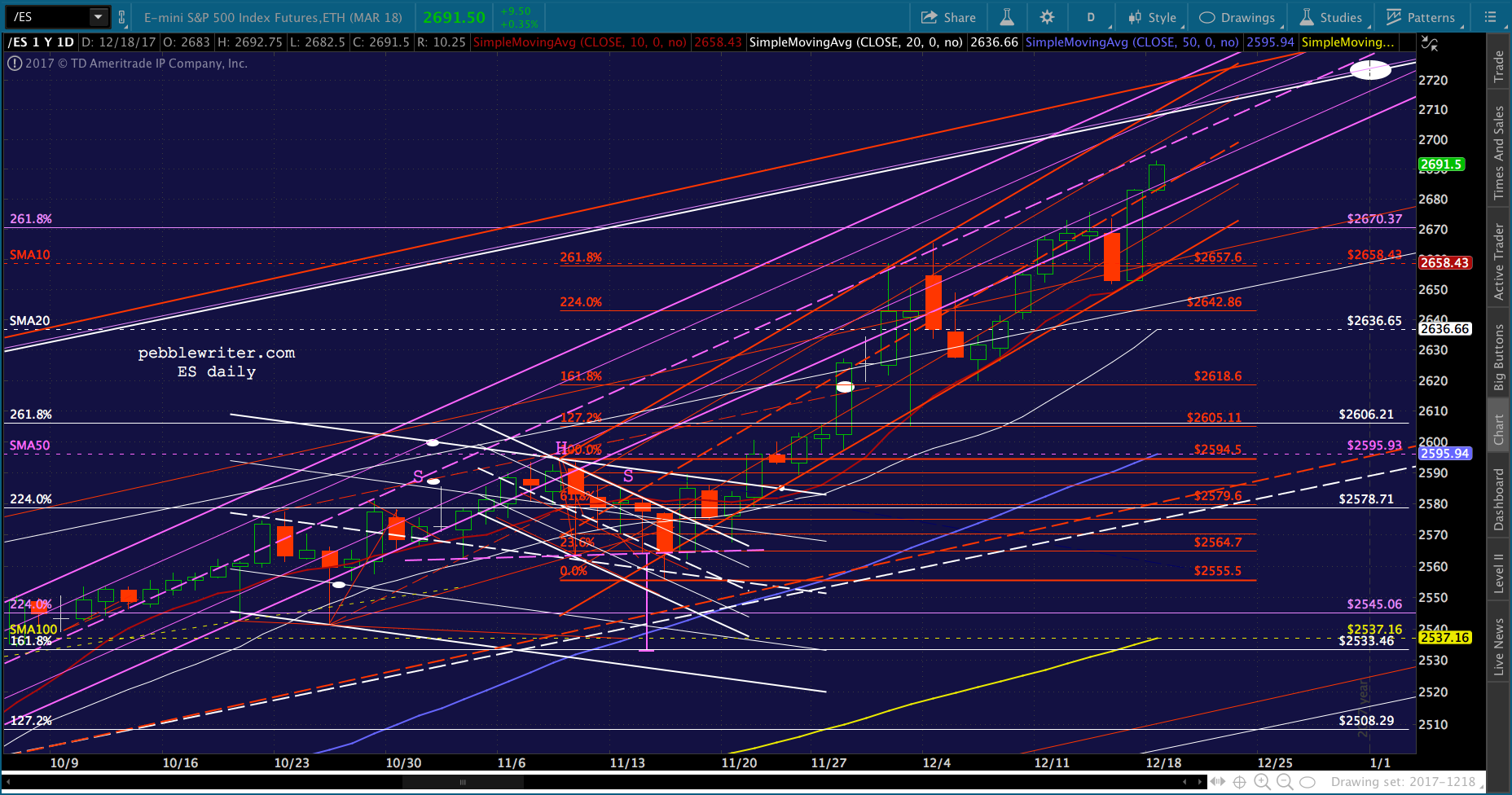Click the SimpleMovingAvg 10 study label
This screenshot has width=1512, height=795.
click(x=580, y=42)
